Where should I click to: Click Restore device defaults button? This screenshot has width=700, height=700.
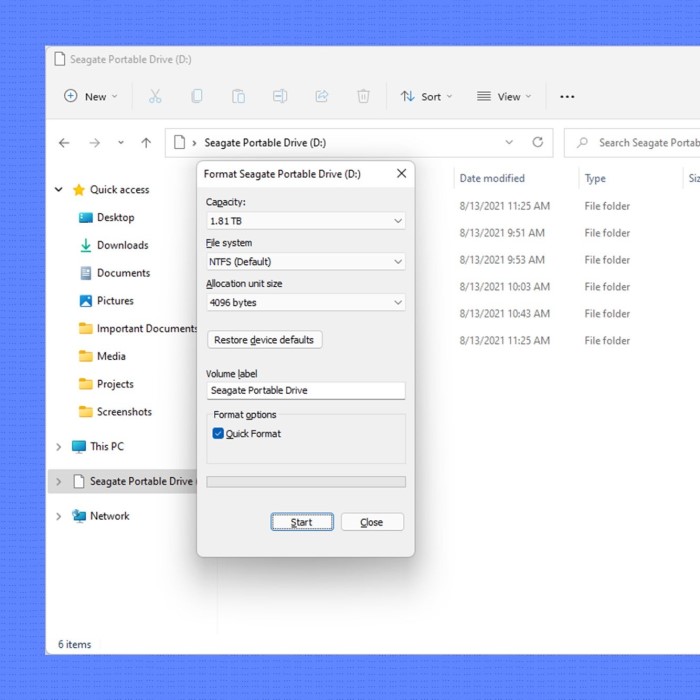tap(264, 340)
